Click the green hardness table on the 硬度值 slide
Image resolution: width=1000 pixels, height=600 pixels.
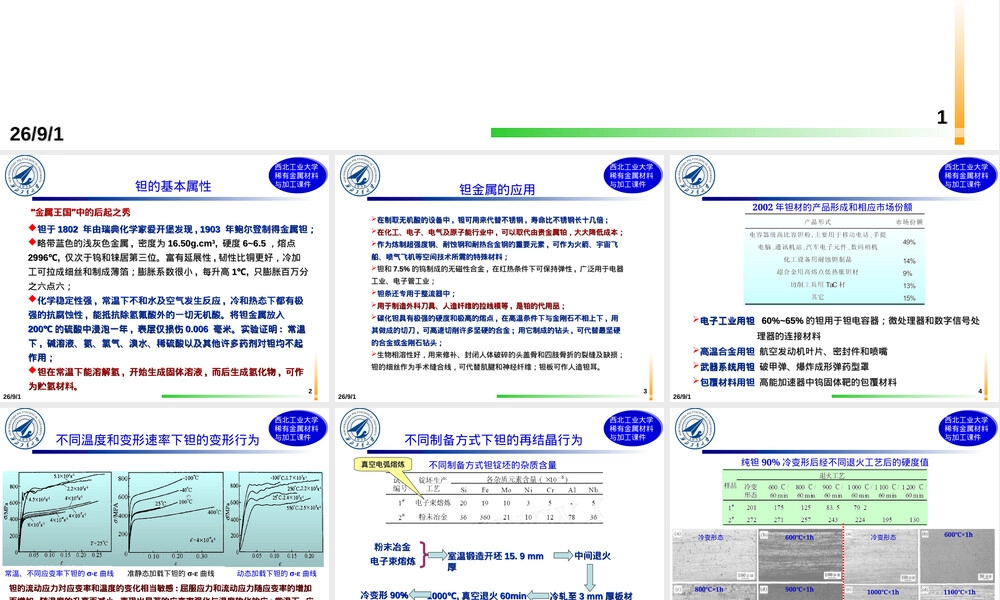pos(824,498)
